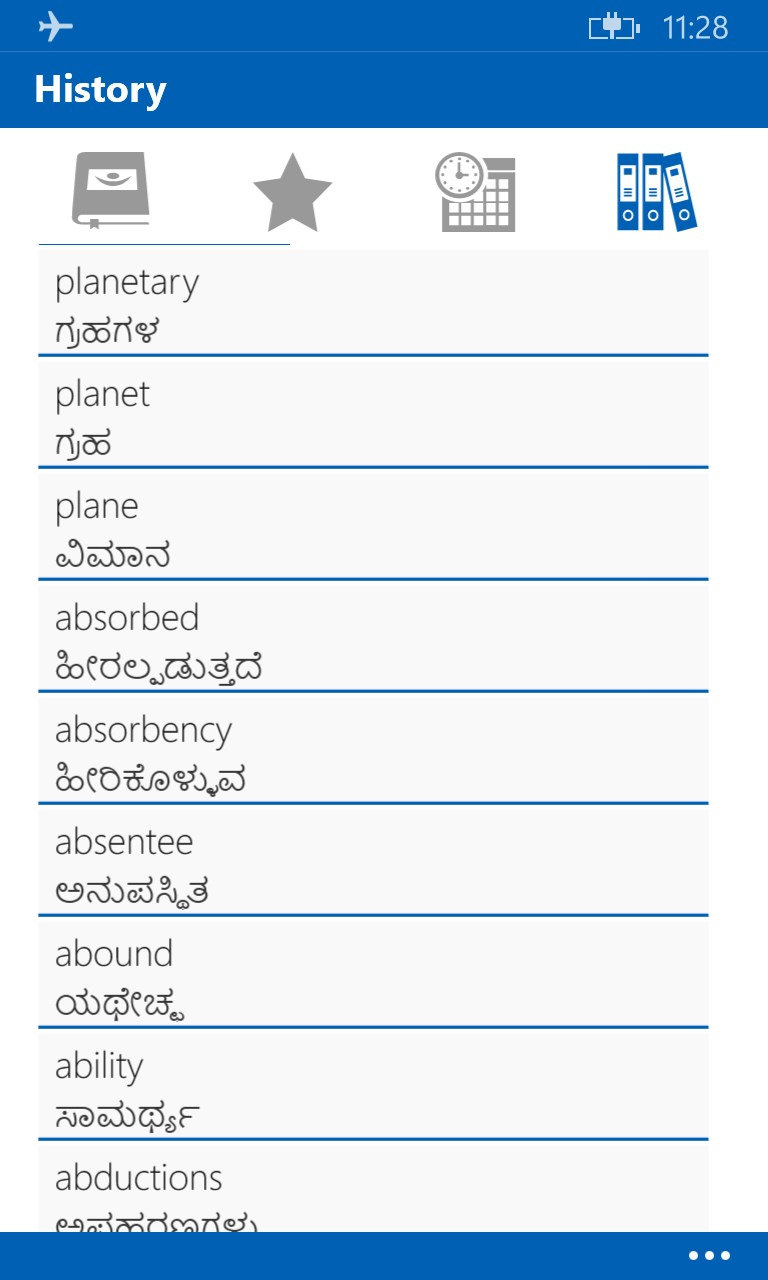Select the blue binders tab icon
The height and width of the screenshot is (1280, 768).
click(656, 192)
